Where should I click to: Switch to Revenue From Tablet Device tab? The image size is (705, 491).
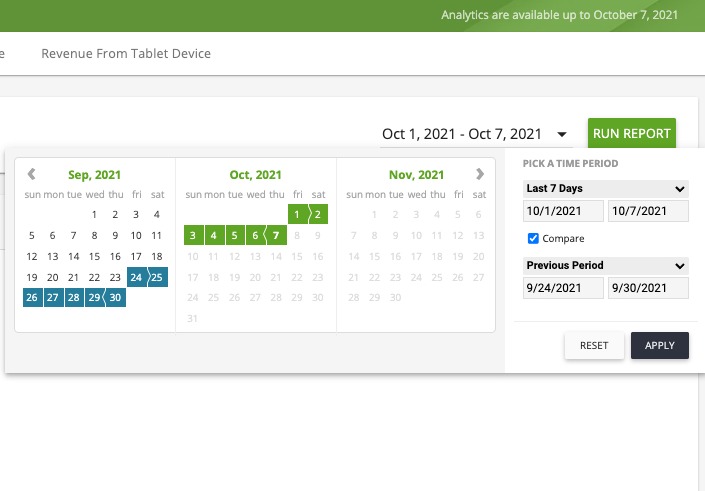pos(126,53)
